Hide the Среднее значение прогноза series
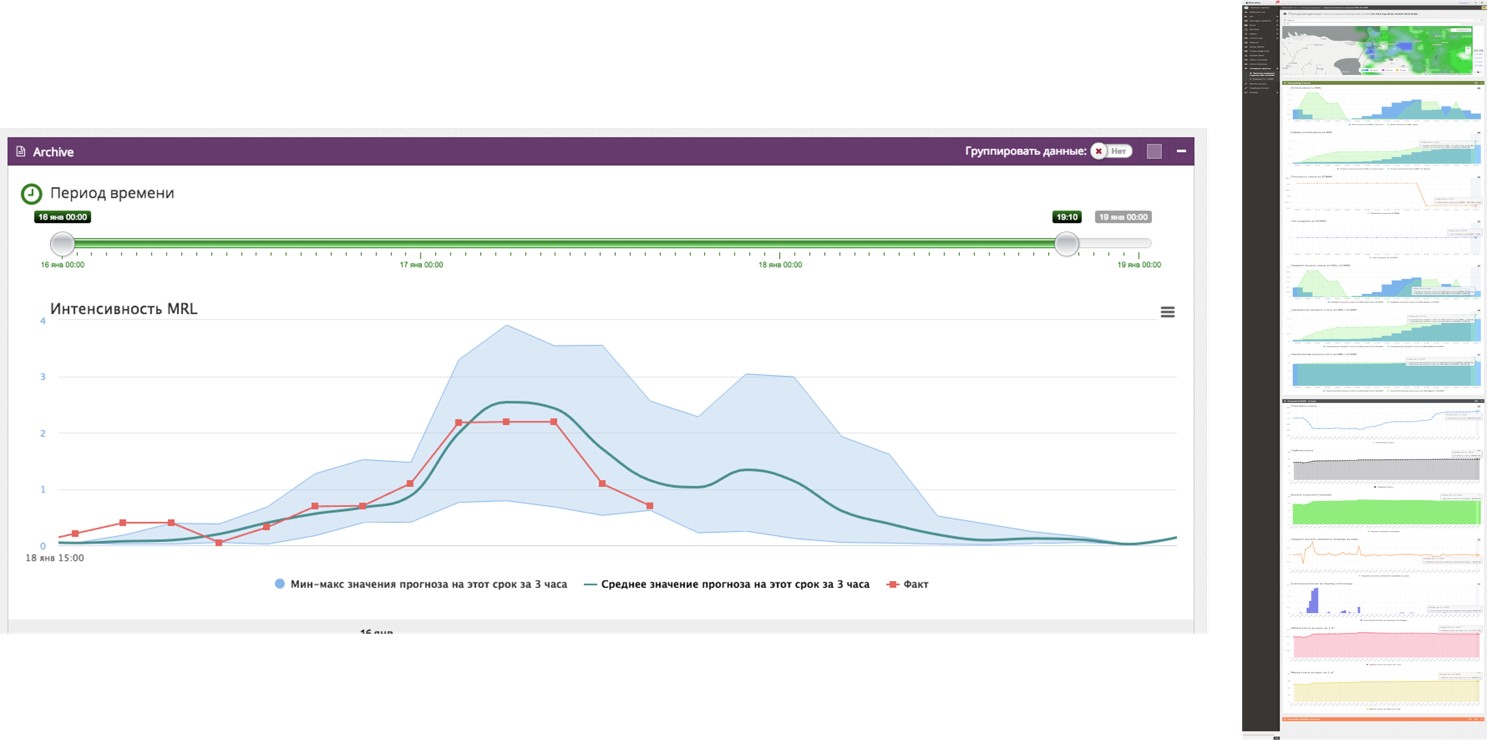1487x740 pixels. click(x=734, y=584)
